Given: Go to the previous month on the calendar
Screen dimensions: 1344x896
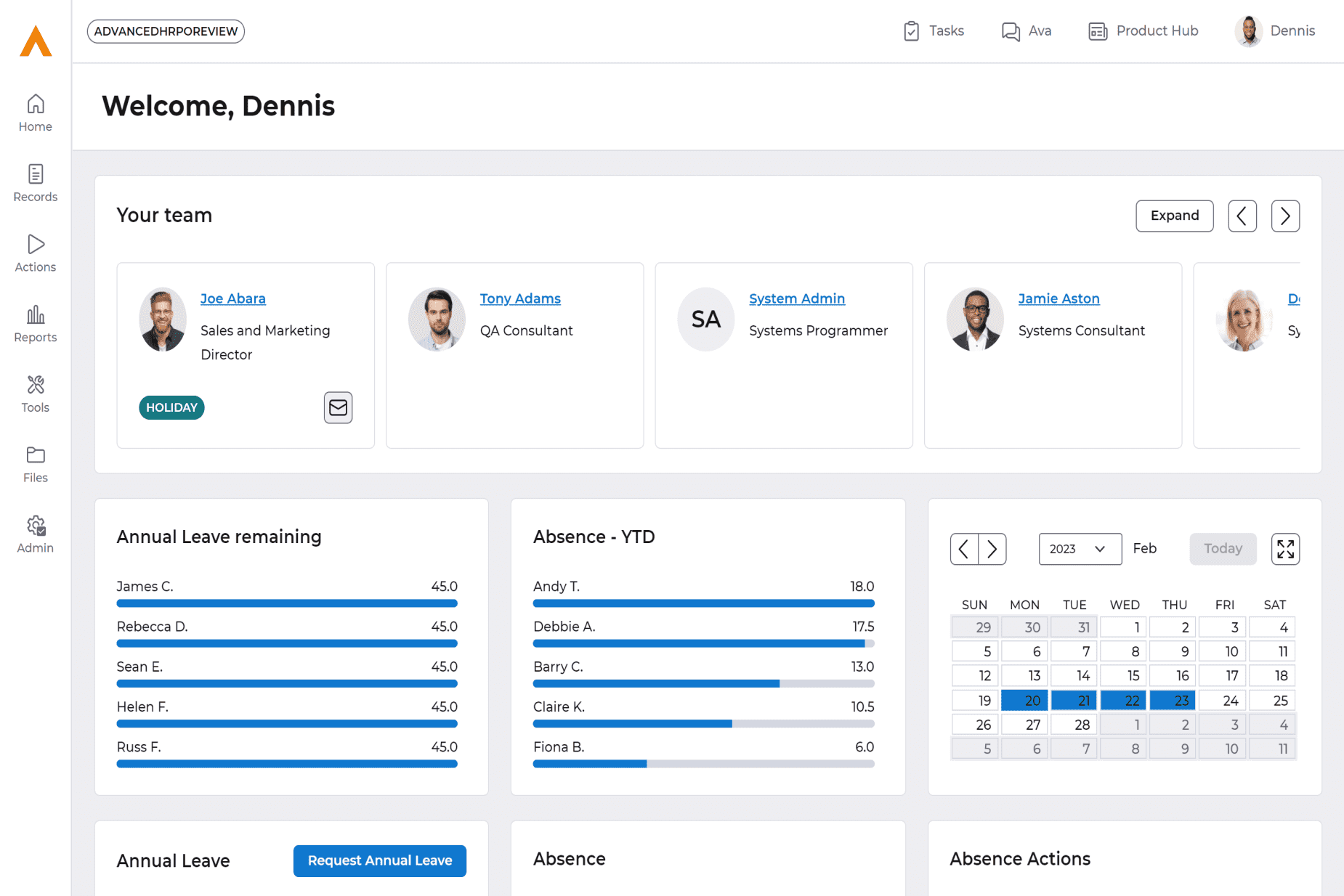Looking at the screenshot, I should pos(964,549).
